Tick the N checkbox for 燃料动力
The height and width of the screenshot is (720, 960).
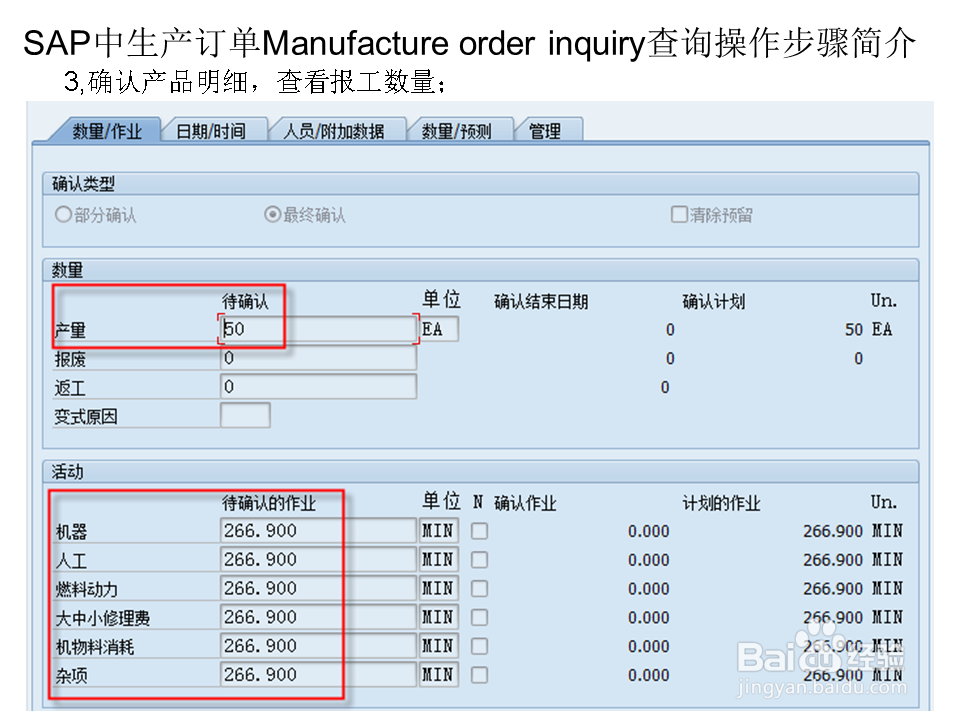click(479, 588)
